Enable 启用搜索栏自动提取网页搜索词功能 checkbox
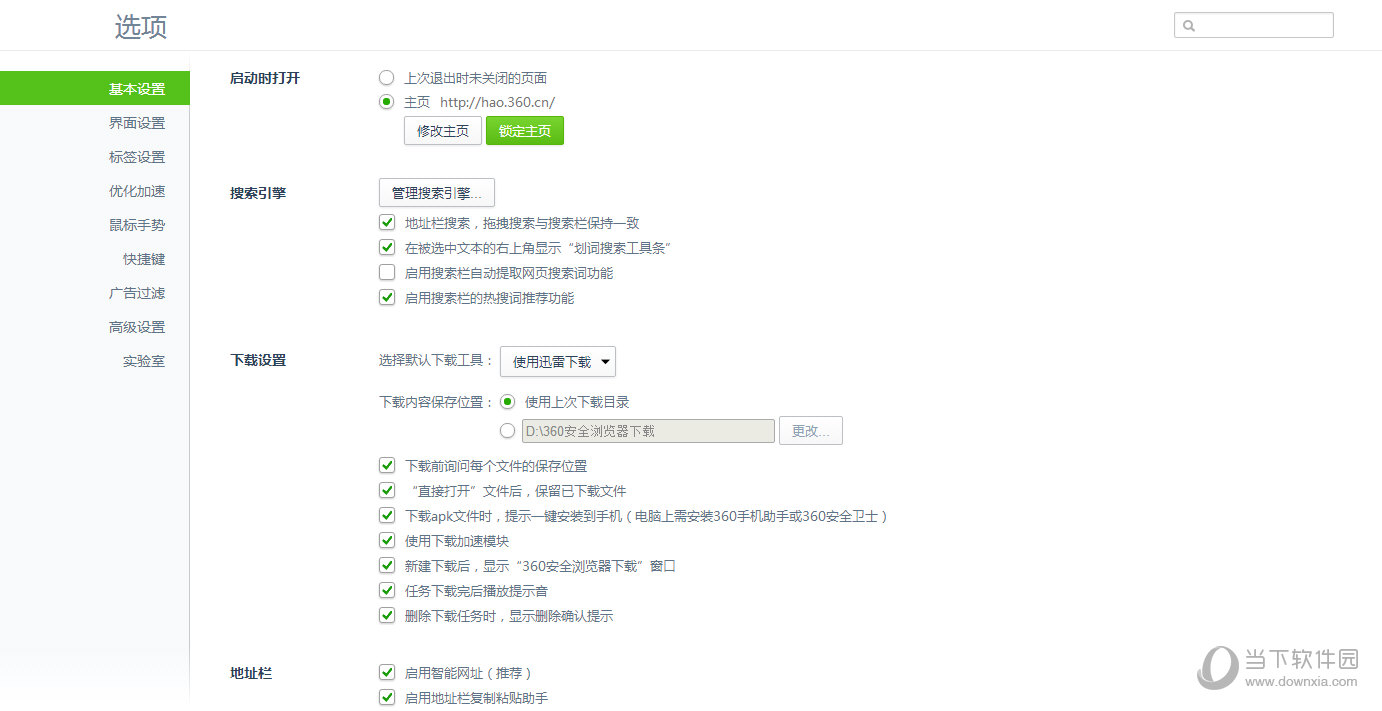The height and width of the screenshot is (711, 1382). click(x=387, y=273)
